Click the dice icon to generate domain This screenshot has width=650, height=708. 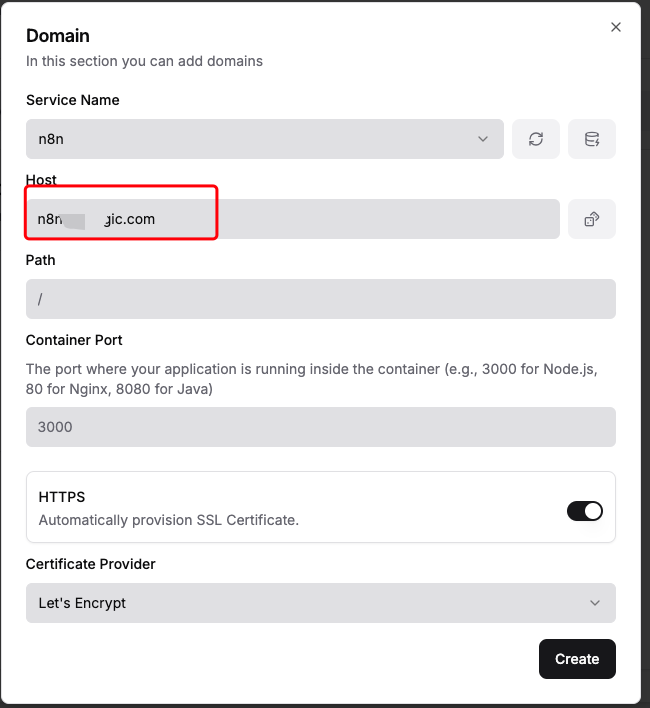point(592,219)
